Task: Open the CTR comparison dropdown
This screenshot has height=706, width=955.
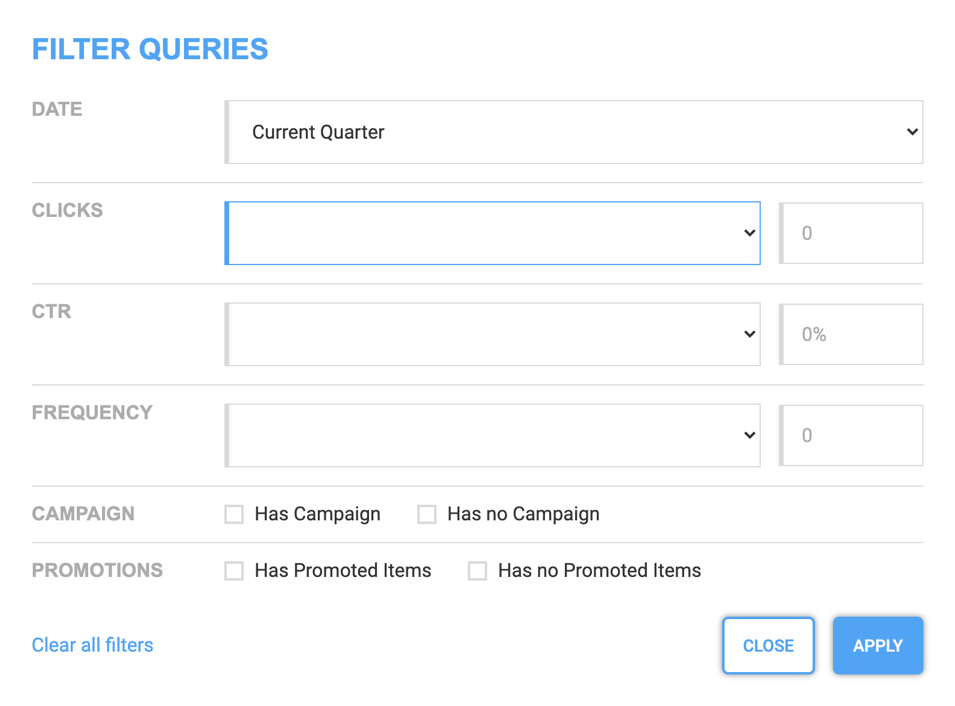Action: (492, 334)
